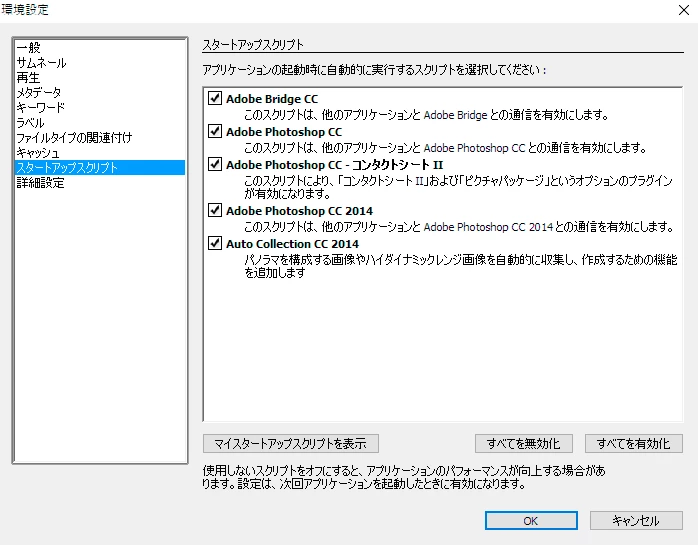Click マイスタートアップスクリプトを表示 button
This screenshot has height=545, width=698.
pyautogui.click(x=291, y=443)
